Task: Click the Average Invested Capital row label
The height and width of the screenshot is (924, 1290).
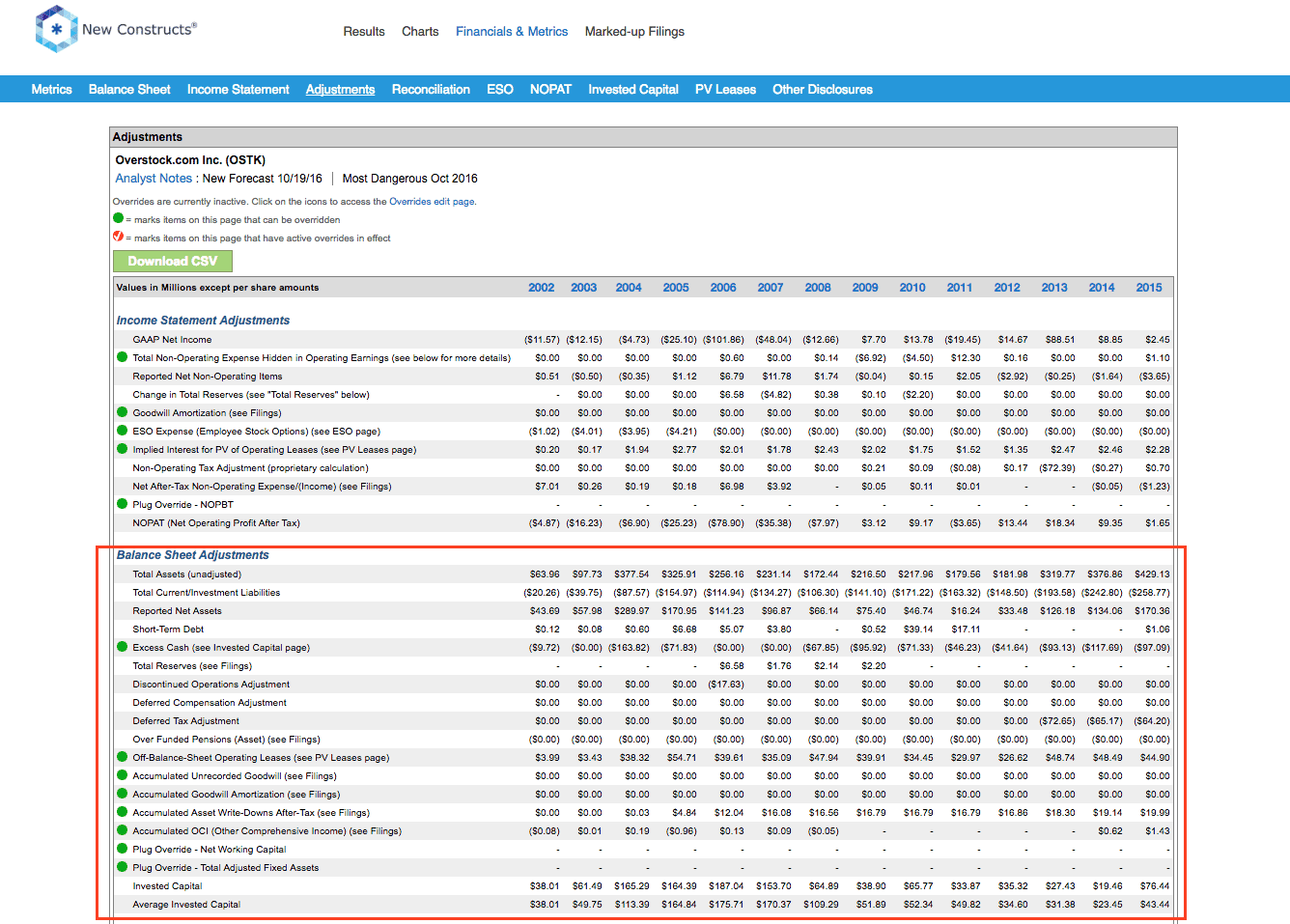Action: coord(186,905)
